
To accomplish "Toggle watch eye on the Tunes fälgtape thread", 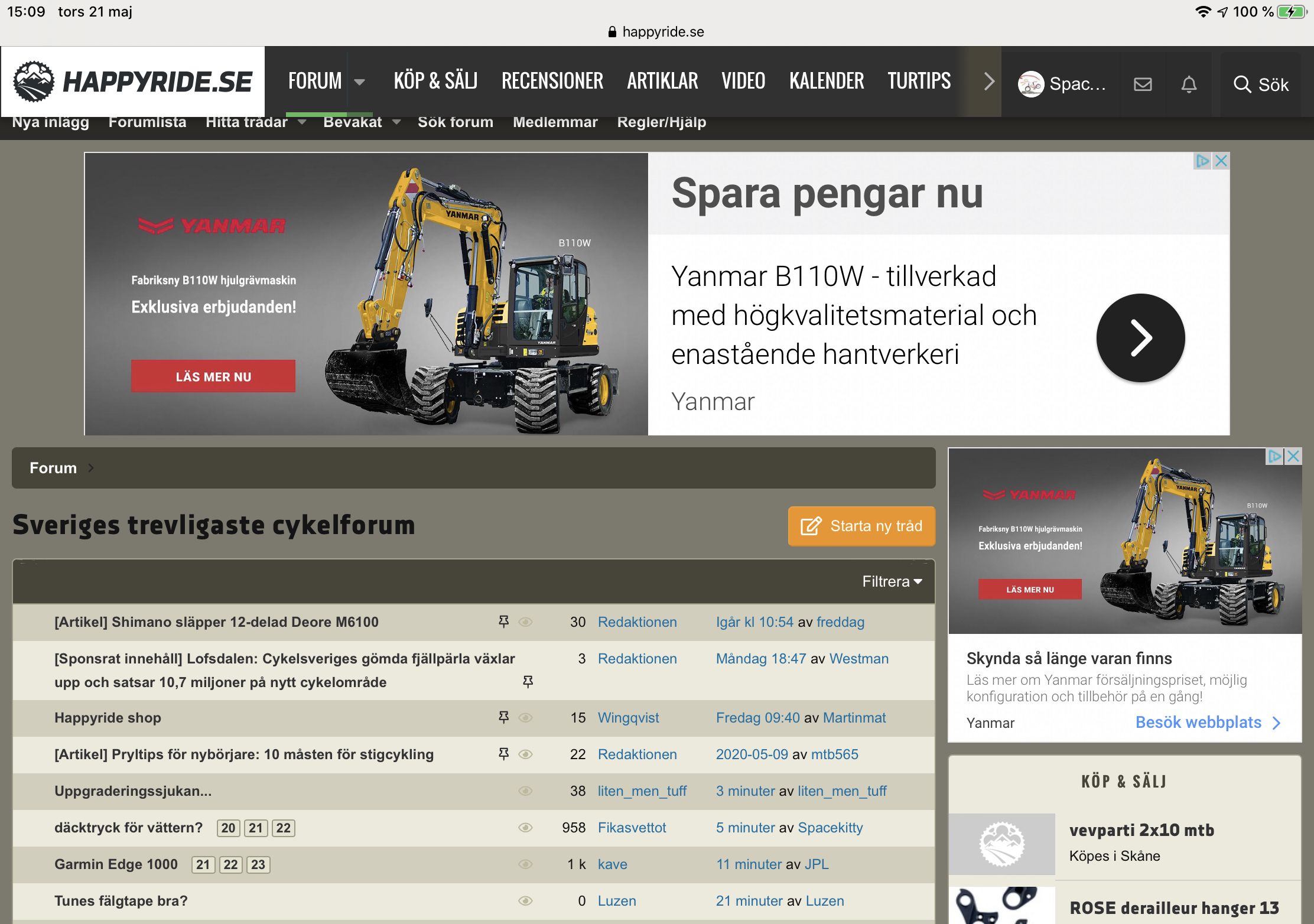I will 525,901.
